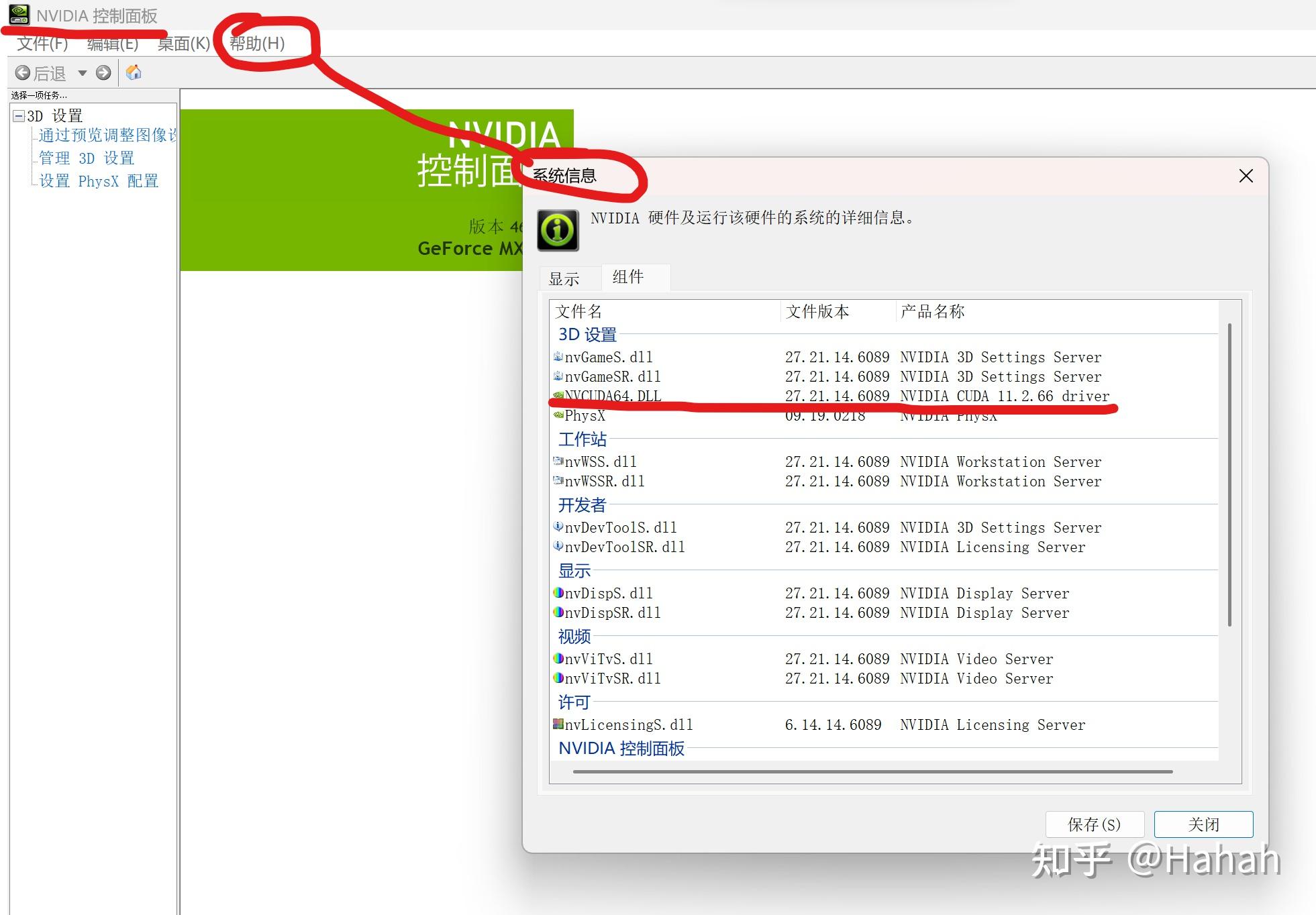Select the 视频 group header
Viewport: 1316px width, 915px height.
pyautogui.click(x=574, y=637)
